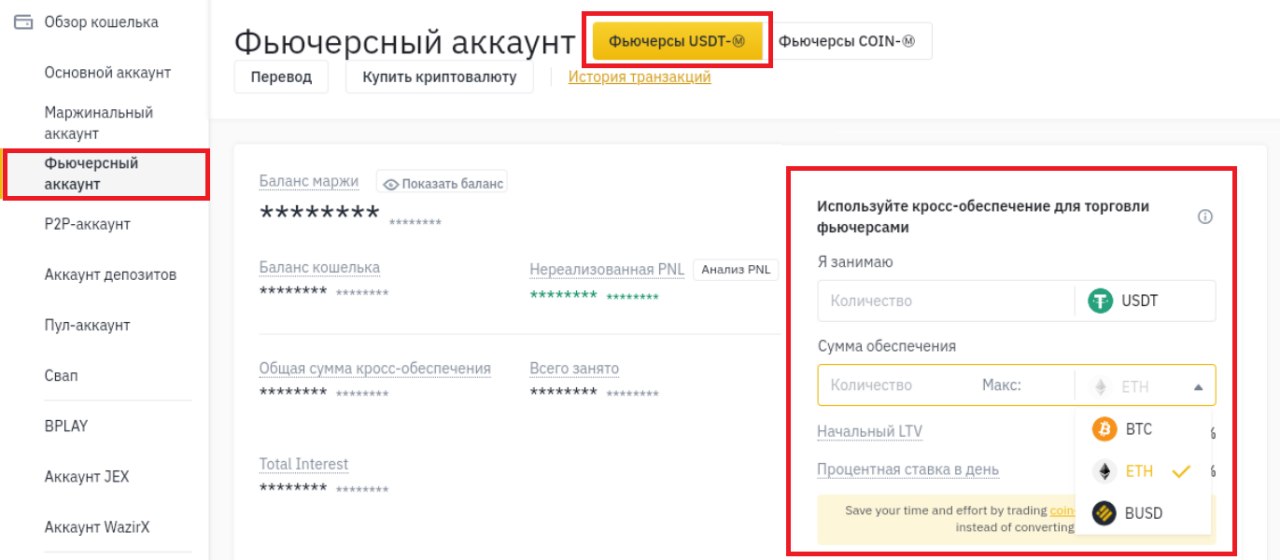This screenshot has height=560, width=1280.
Task: Click the eye icon to show balance
Action: point(391,184)
